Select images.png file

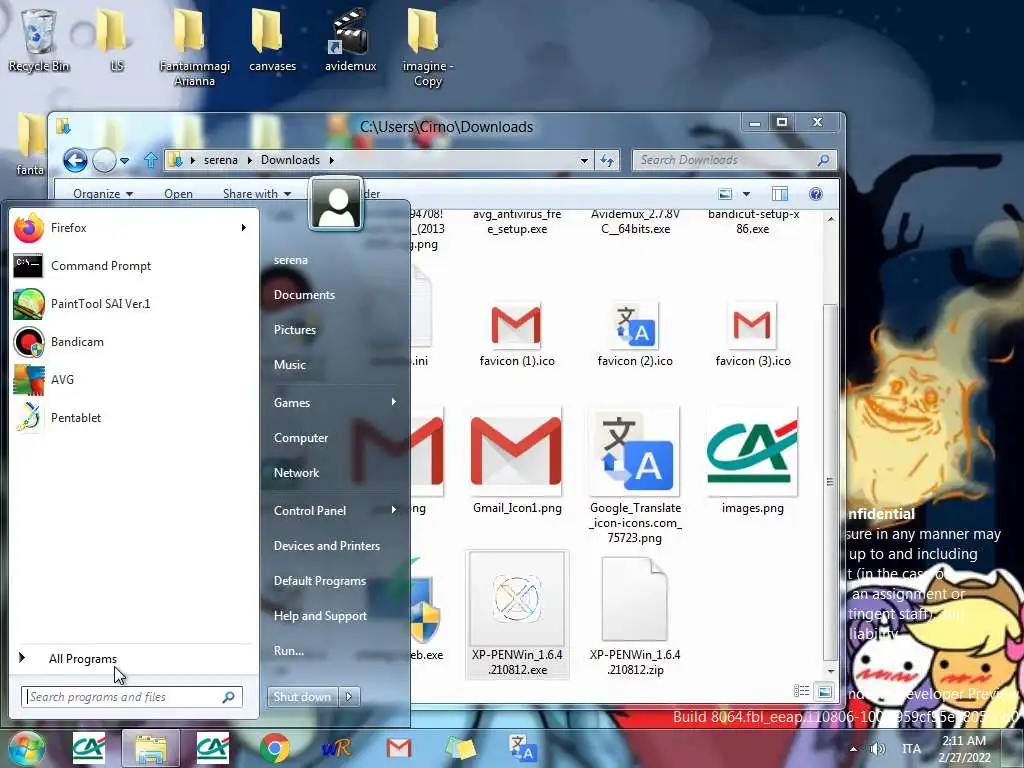tap(752, 460)
